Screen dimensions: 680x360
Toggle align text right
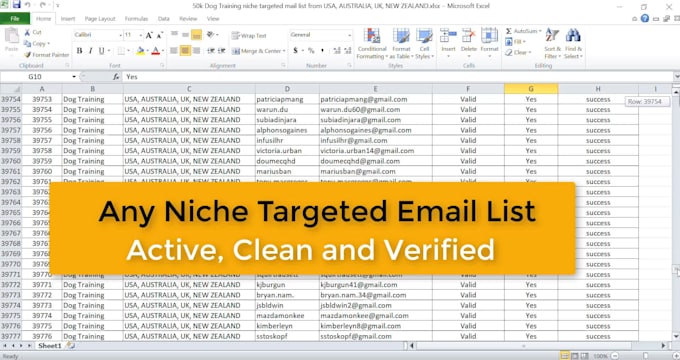(196, 51)
